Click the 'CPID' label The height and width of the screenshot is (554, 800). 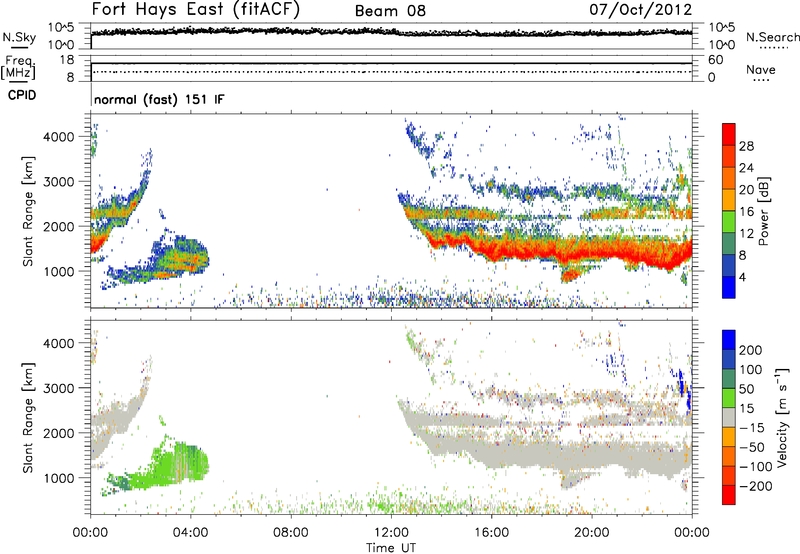(x=22, y=95)
